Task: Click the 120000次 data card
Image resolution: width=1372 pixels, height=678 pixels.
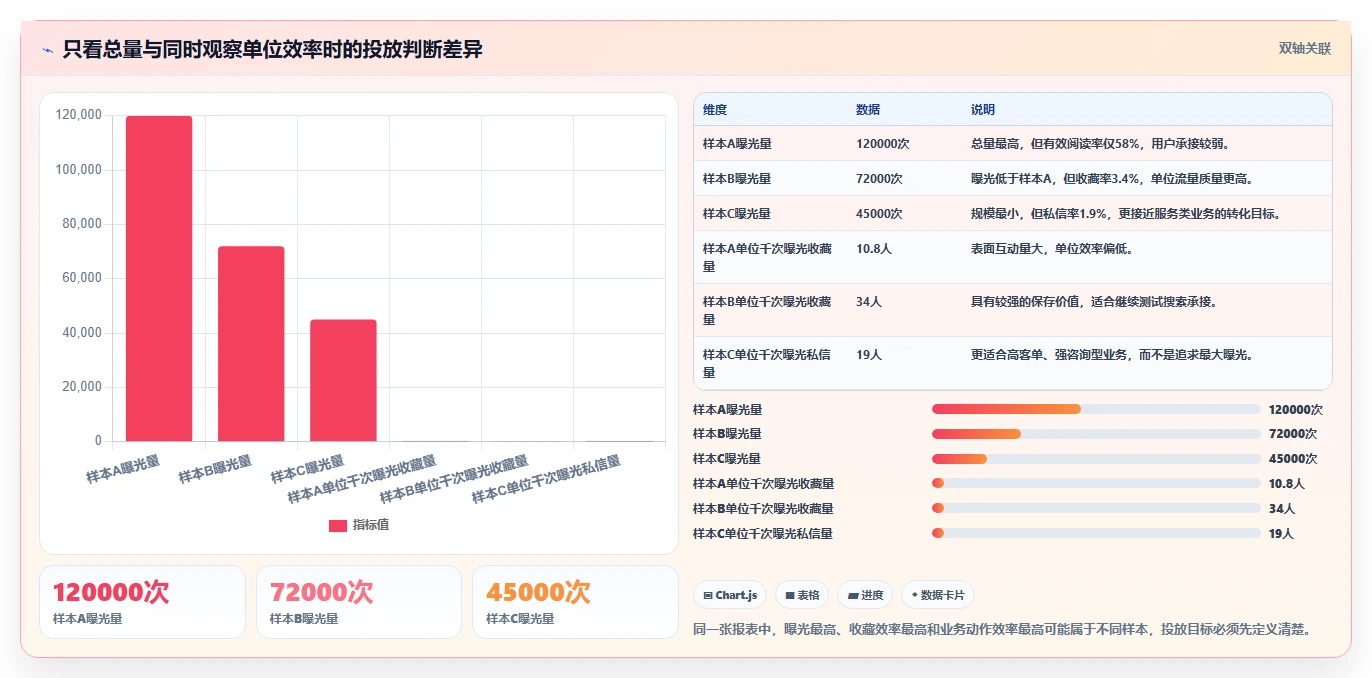Action: (x=142, y=601)
